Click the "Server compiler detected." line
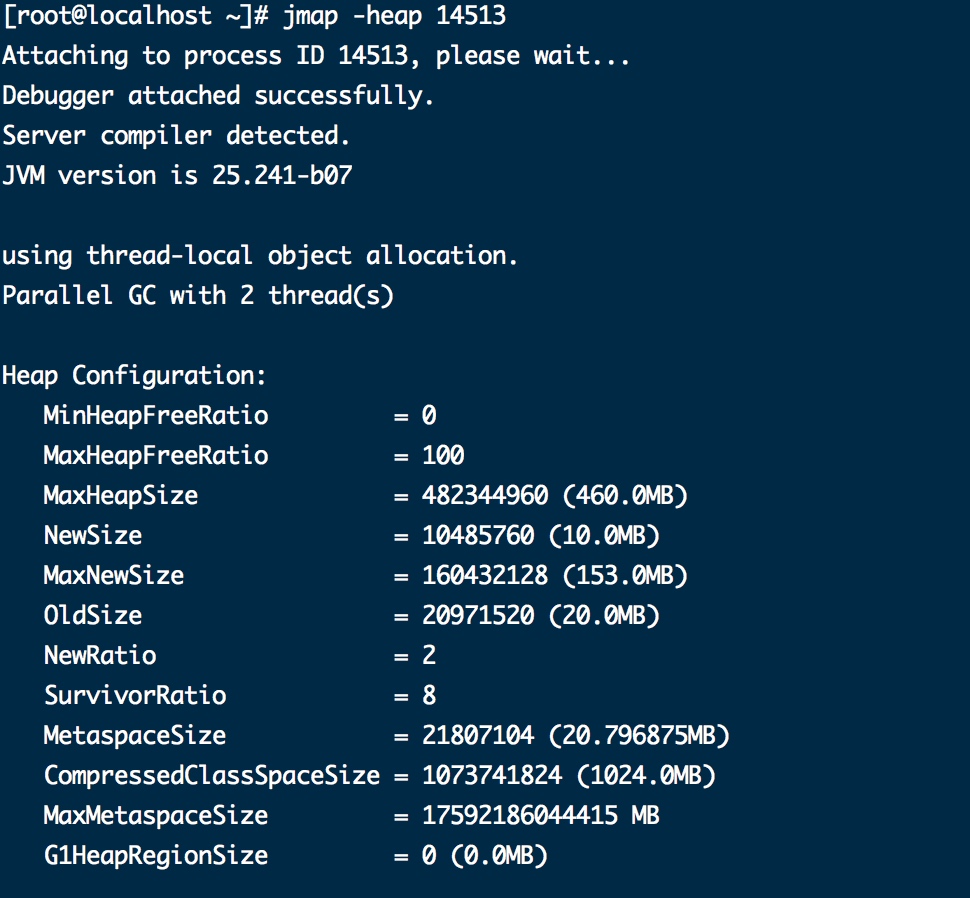Screen dimensions: 970x898 pos(176,136)
